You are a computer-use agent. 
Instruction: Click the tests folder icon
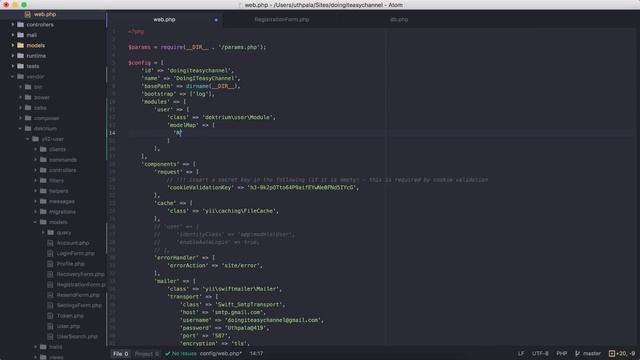20,66
